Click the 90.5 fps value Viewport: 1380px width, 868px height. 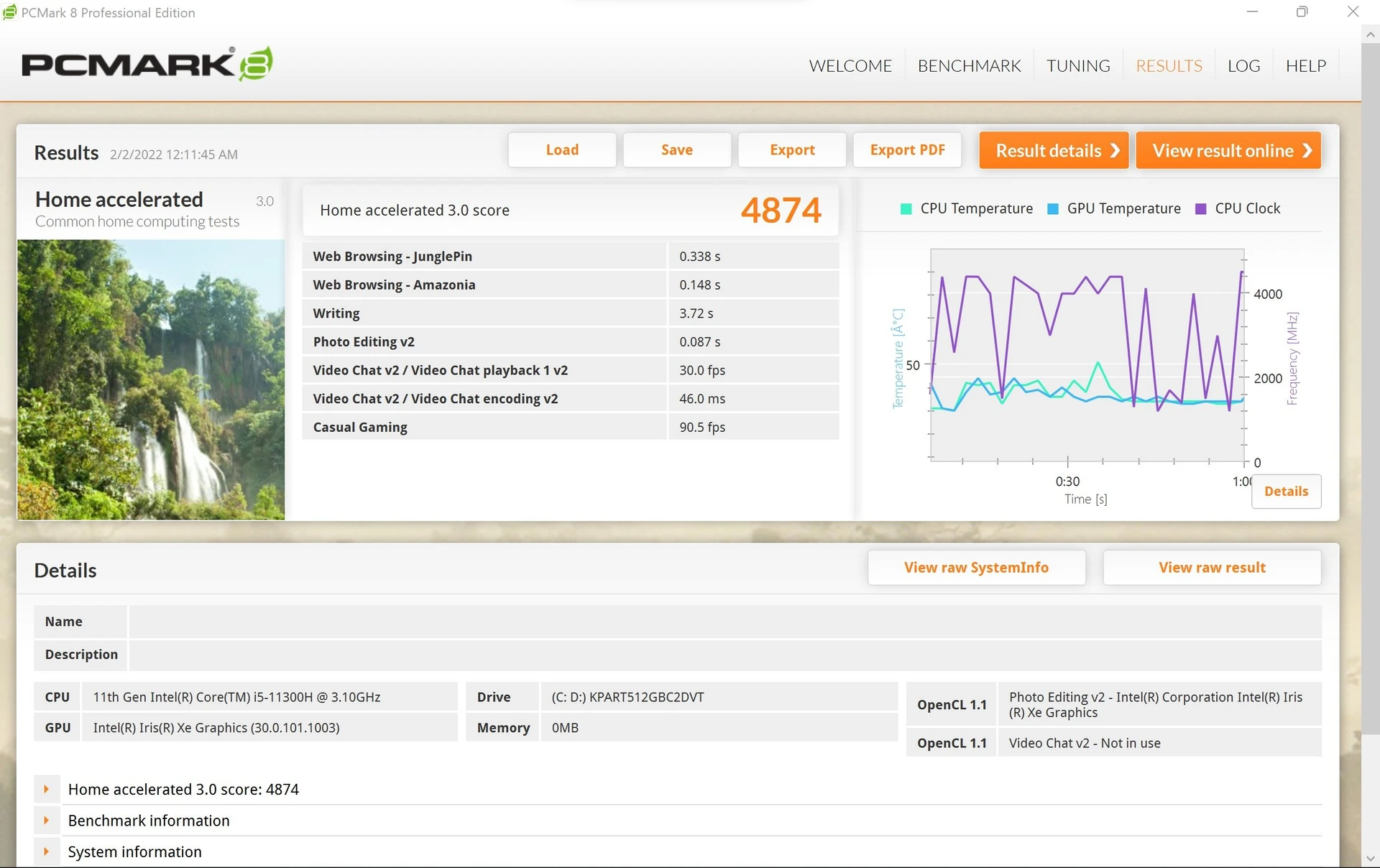pos(702,428)
